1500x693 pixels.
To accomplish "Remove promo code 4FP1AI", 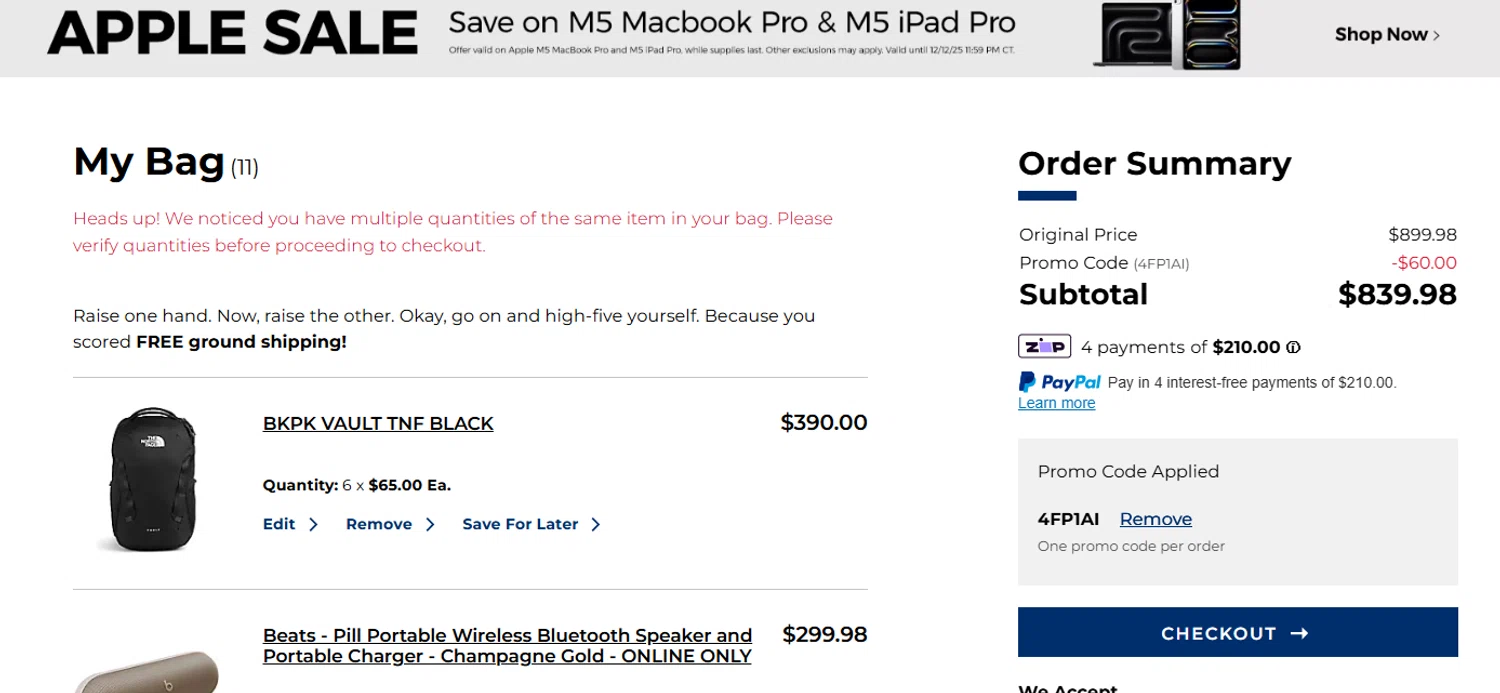I will coord(1155,519).
